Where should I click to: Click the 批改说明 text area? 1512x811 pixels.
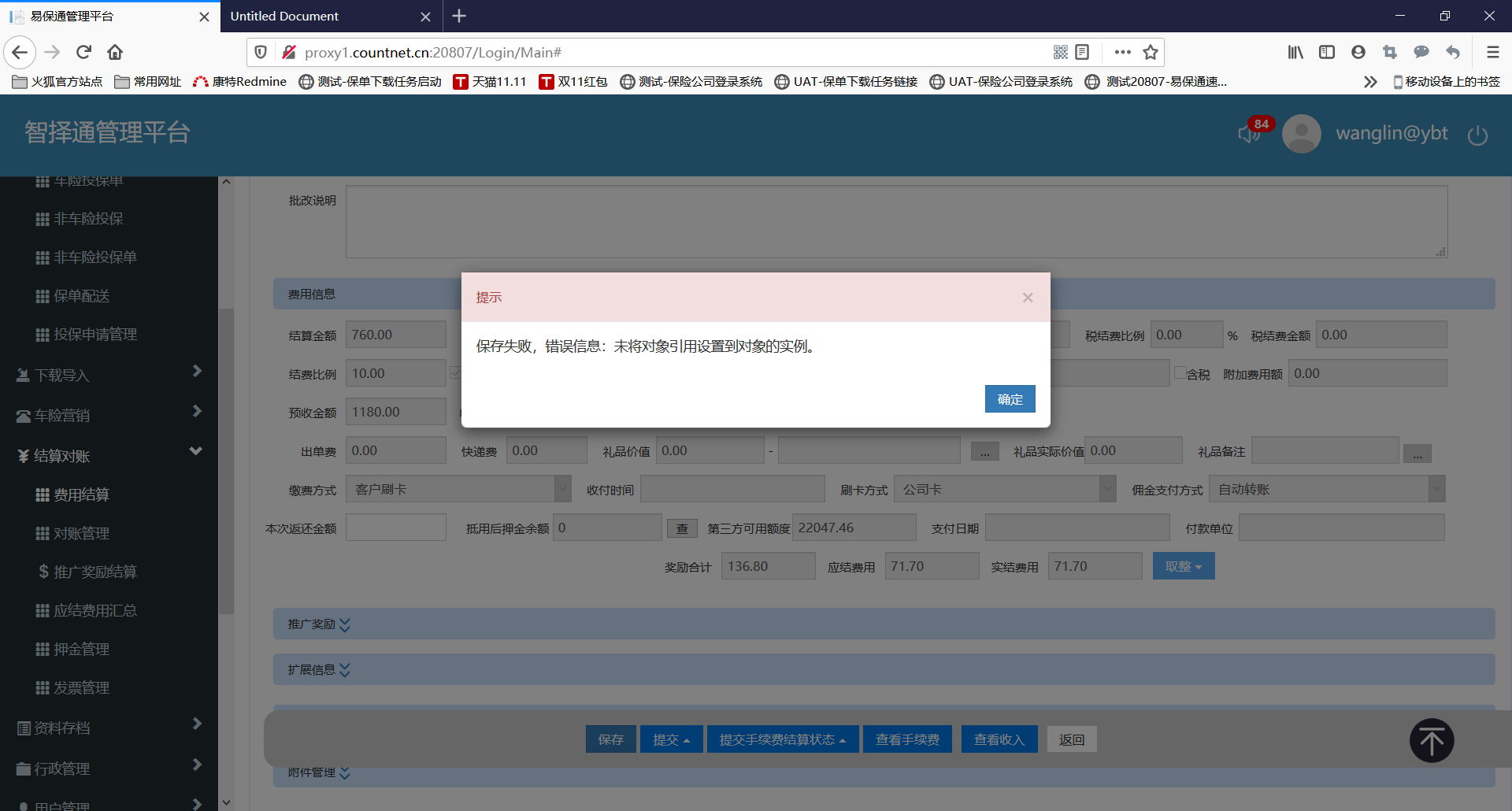(x=896, y=221)
